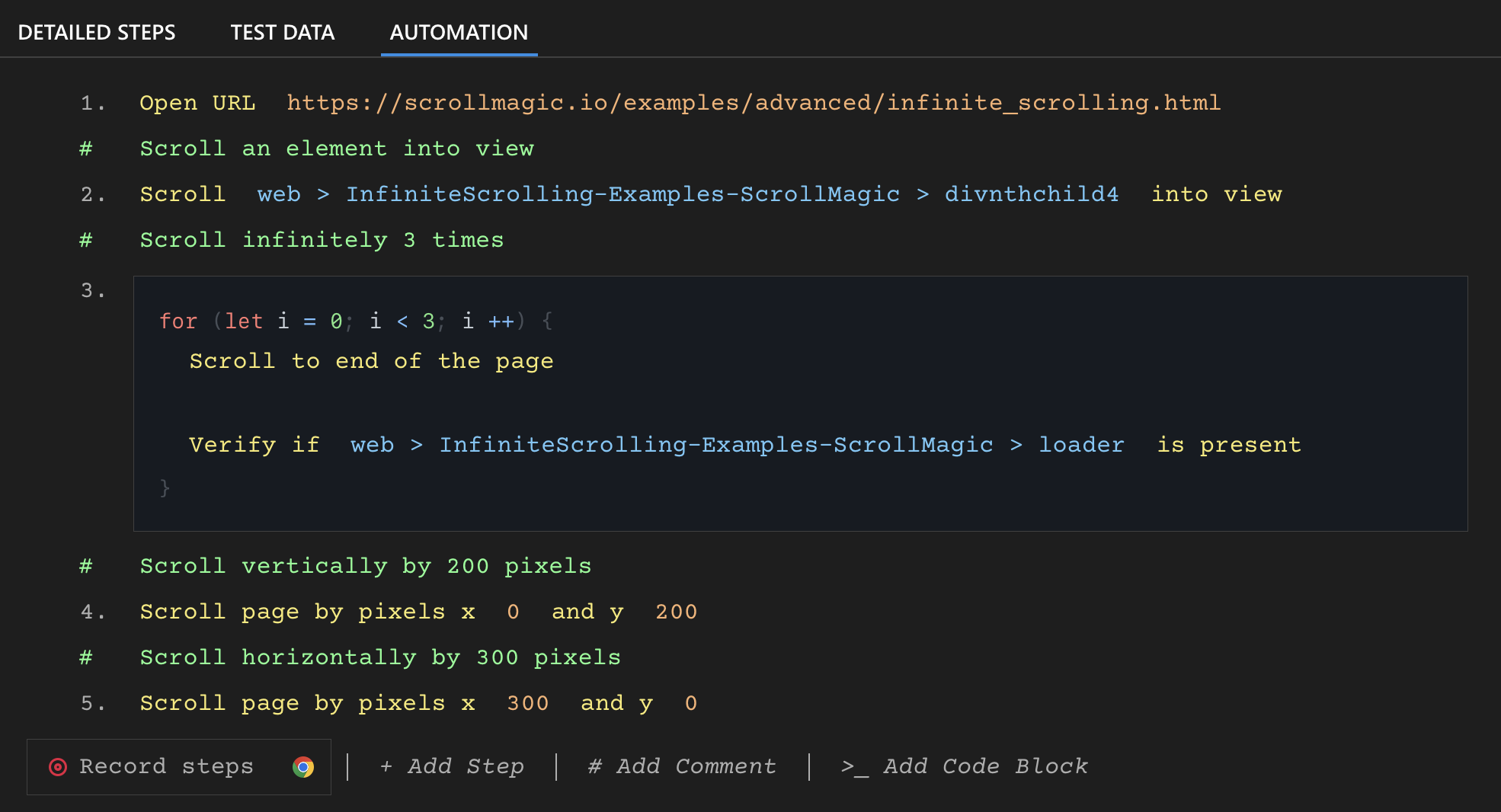The image size is (1501, 812).
Task: Open the infinite_scrolling.html URL link
Action: coord(753,102)
